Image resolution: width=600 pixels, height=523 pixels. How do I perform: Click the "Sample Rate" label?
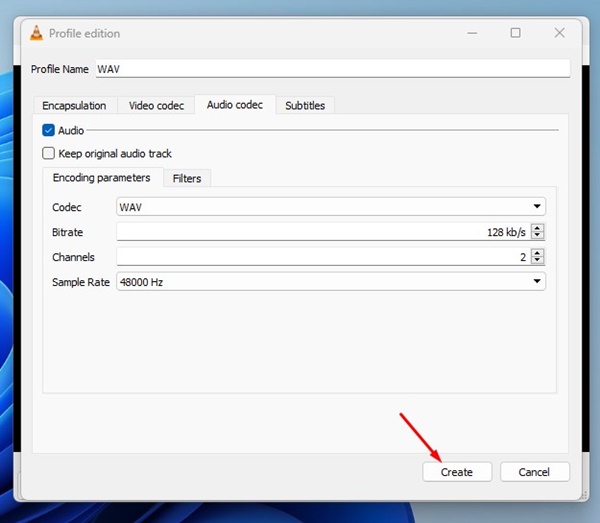[81, 282]
